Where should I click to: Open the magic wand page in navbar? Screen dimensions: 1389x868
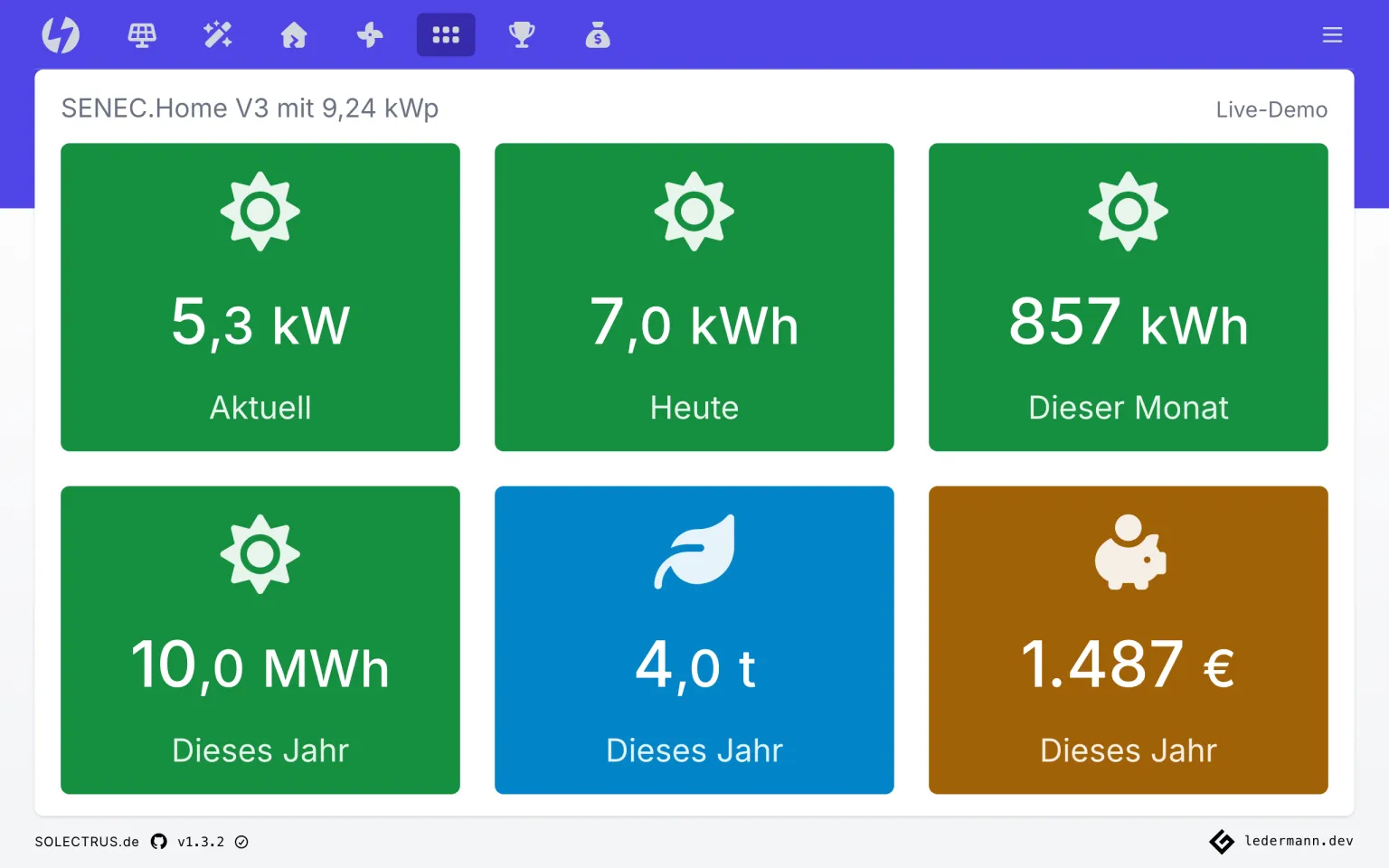[218, 35]
